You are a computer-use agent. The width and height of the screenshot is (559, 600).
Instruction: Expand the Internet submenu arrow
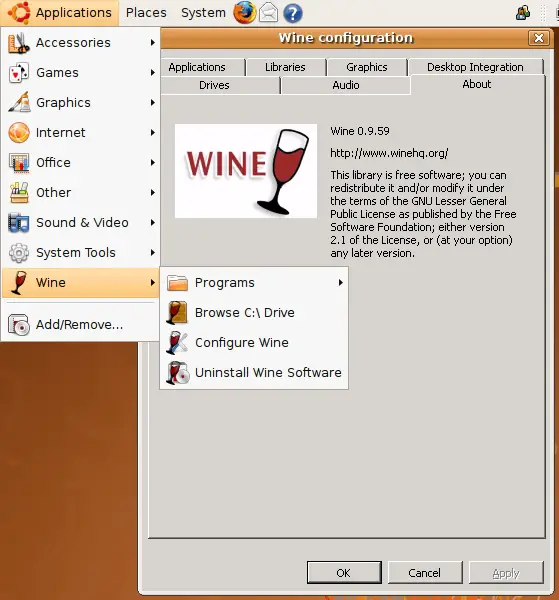click(x=153, y=132)
